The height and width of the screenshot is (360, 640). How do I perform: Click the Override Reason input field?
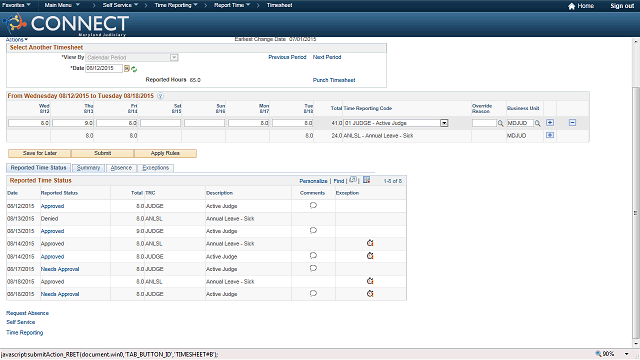point(484,123)
